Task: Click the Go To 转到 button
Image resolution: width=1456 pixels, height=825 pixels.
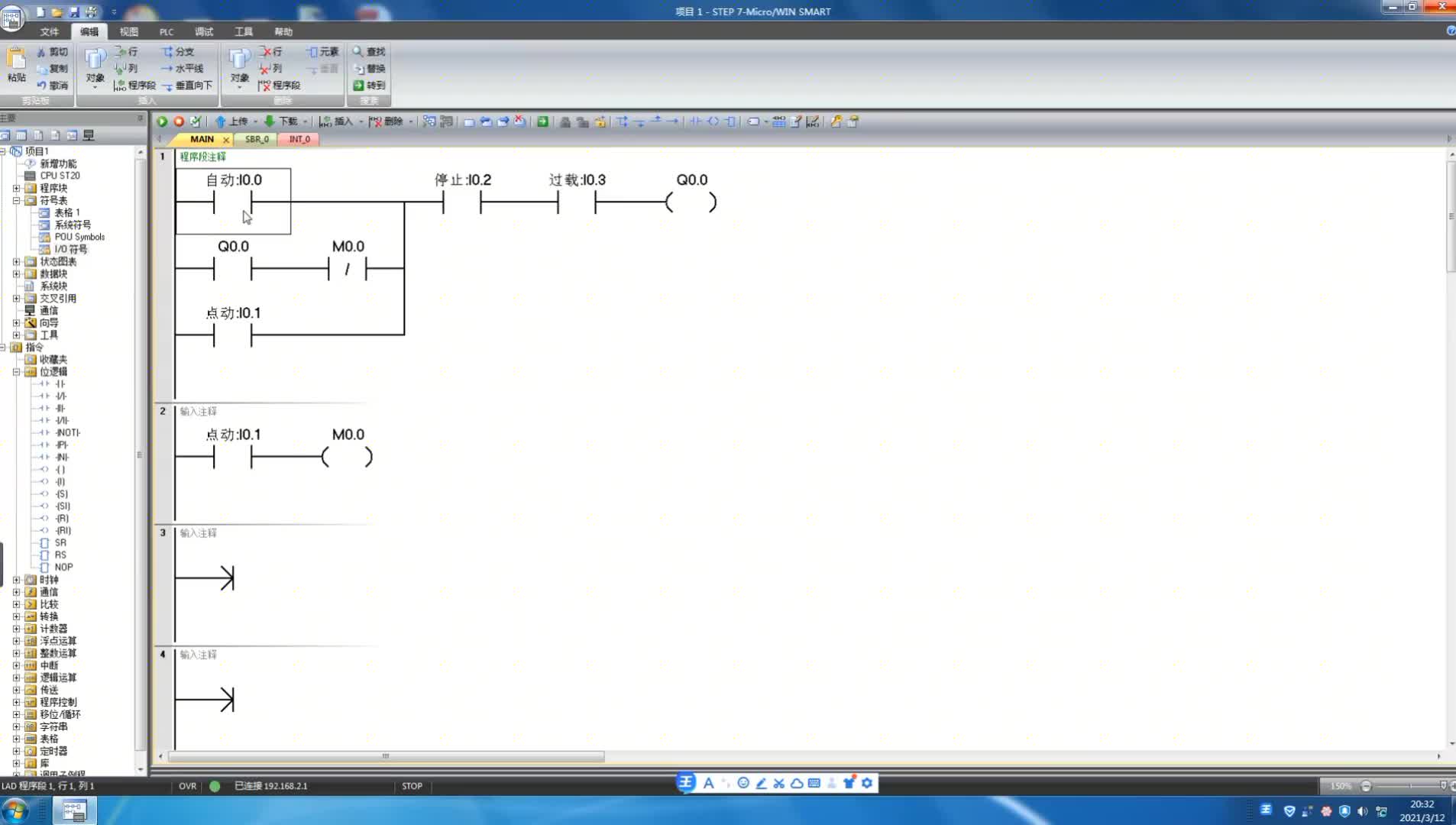Action: (x=369, y=86)
